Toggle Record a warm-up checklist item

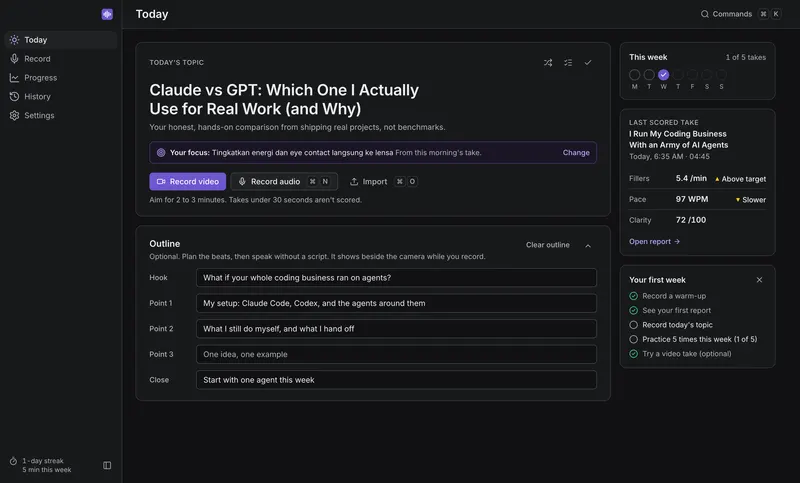pos(668,296)
